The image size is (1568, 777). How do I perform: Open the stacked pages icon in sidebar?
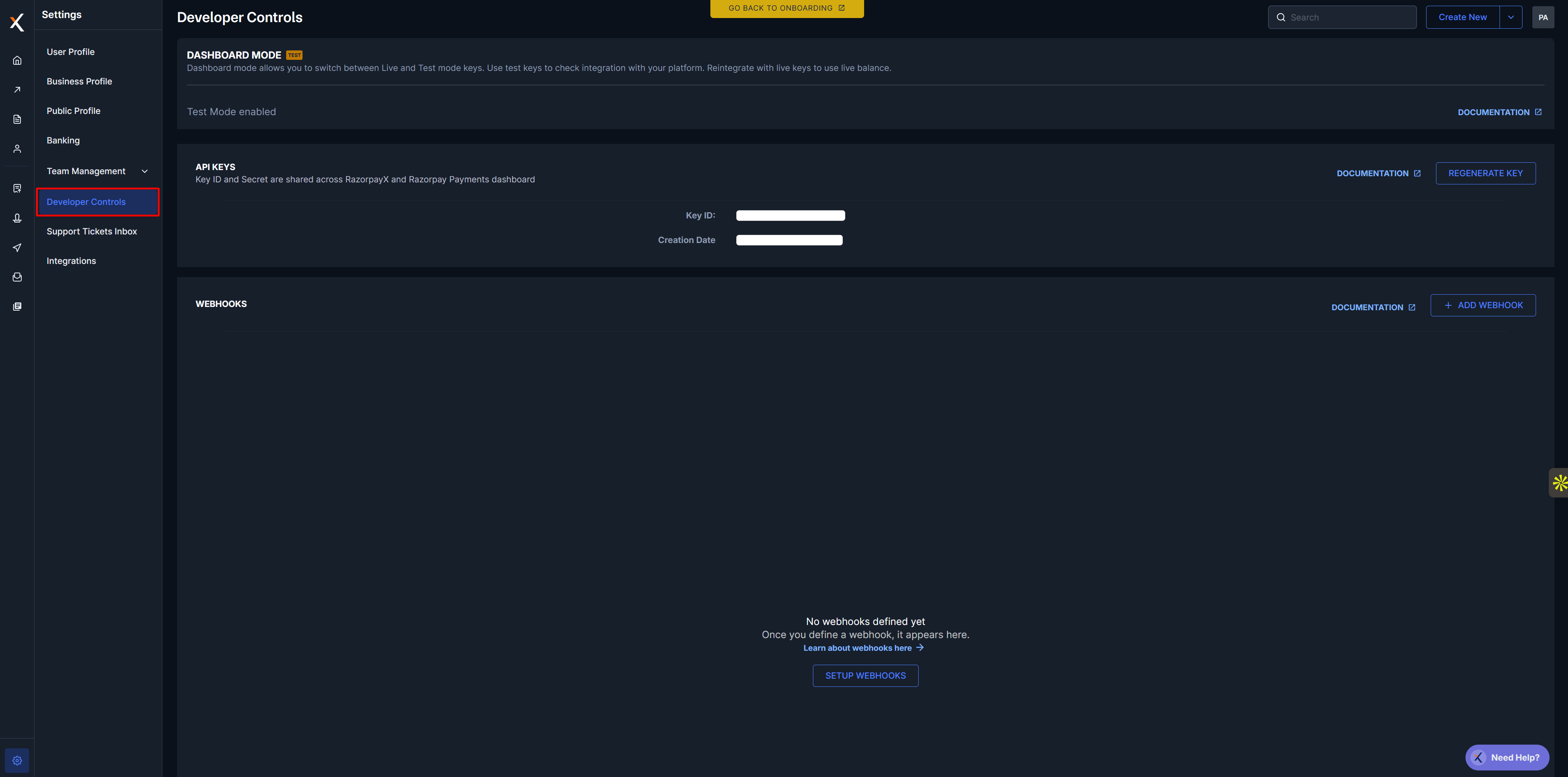(17, 307)
